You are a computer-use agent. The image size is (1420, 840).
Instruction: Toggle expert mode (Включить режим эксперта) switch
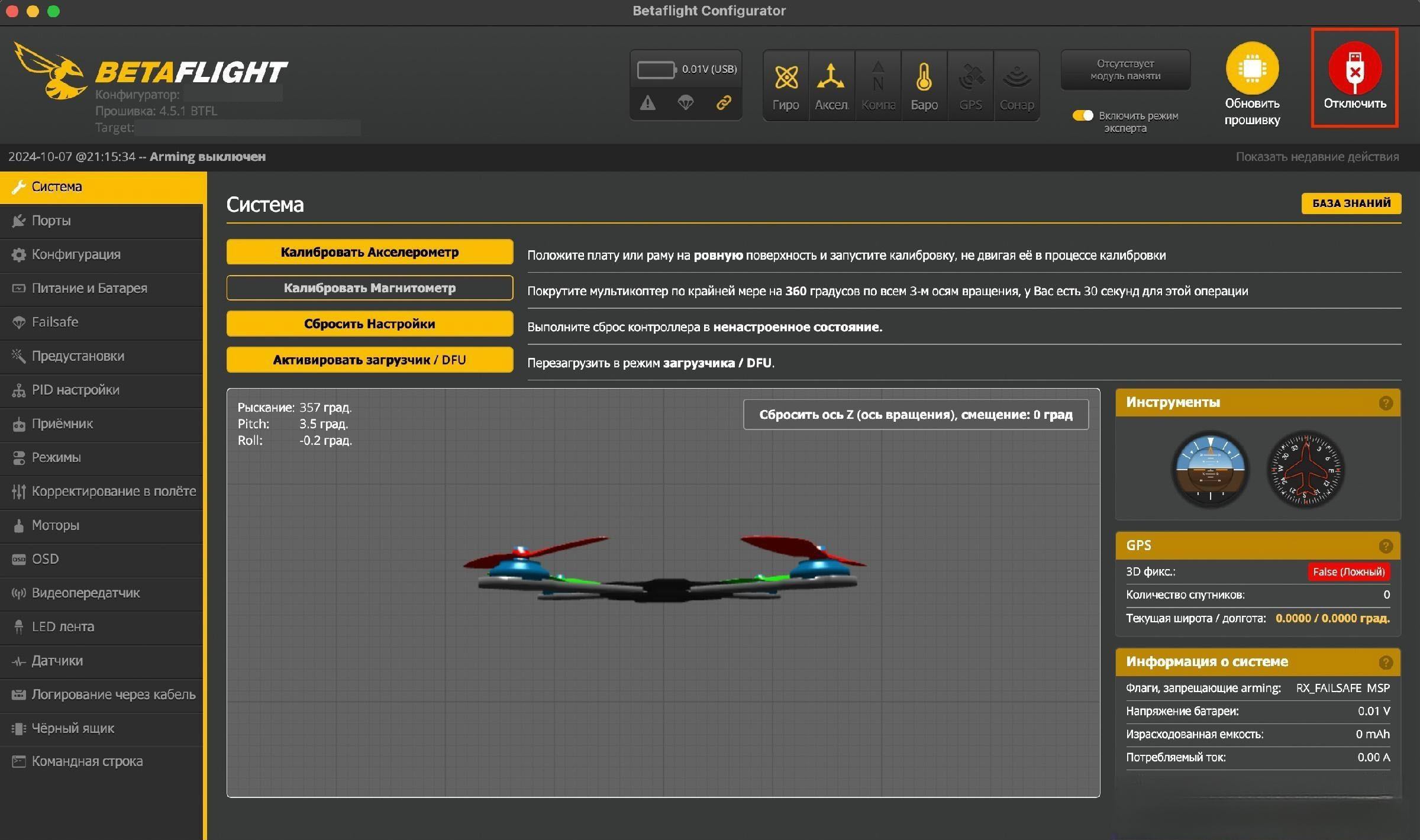coord(1083,115)
